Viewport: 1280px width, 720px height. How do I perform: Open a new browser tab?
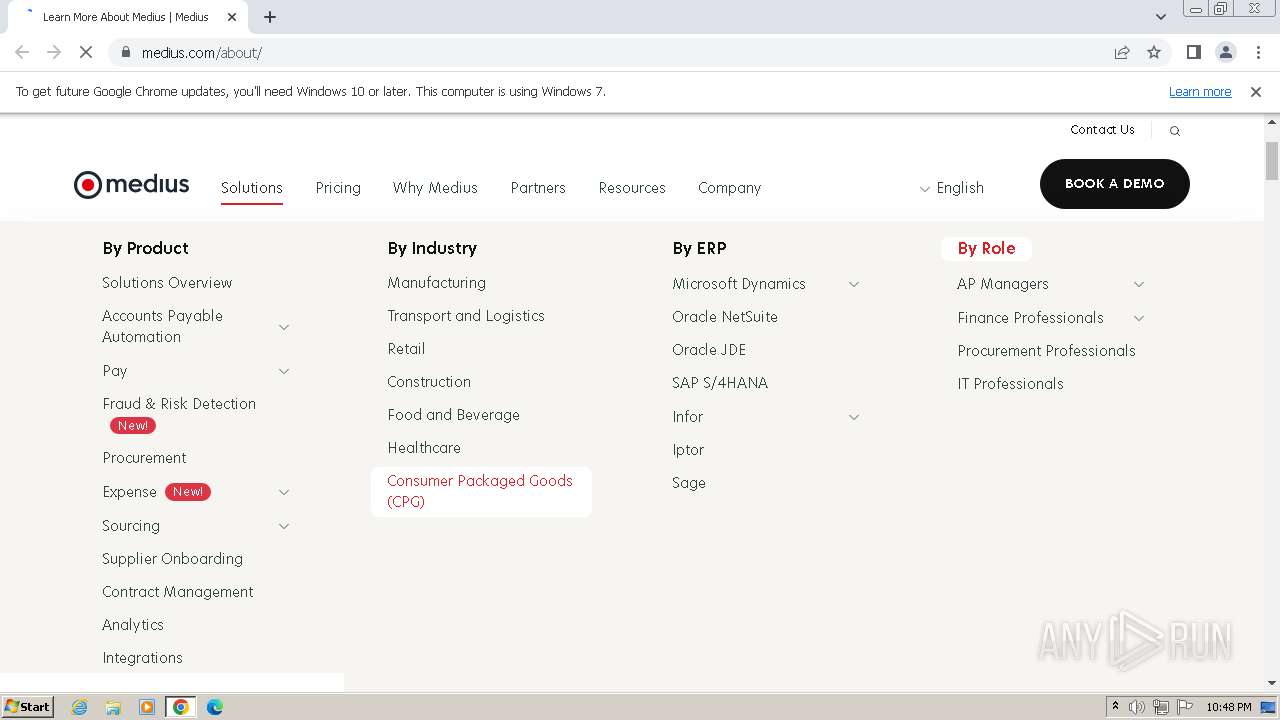point(270,17)
